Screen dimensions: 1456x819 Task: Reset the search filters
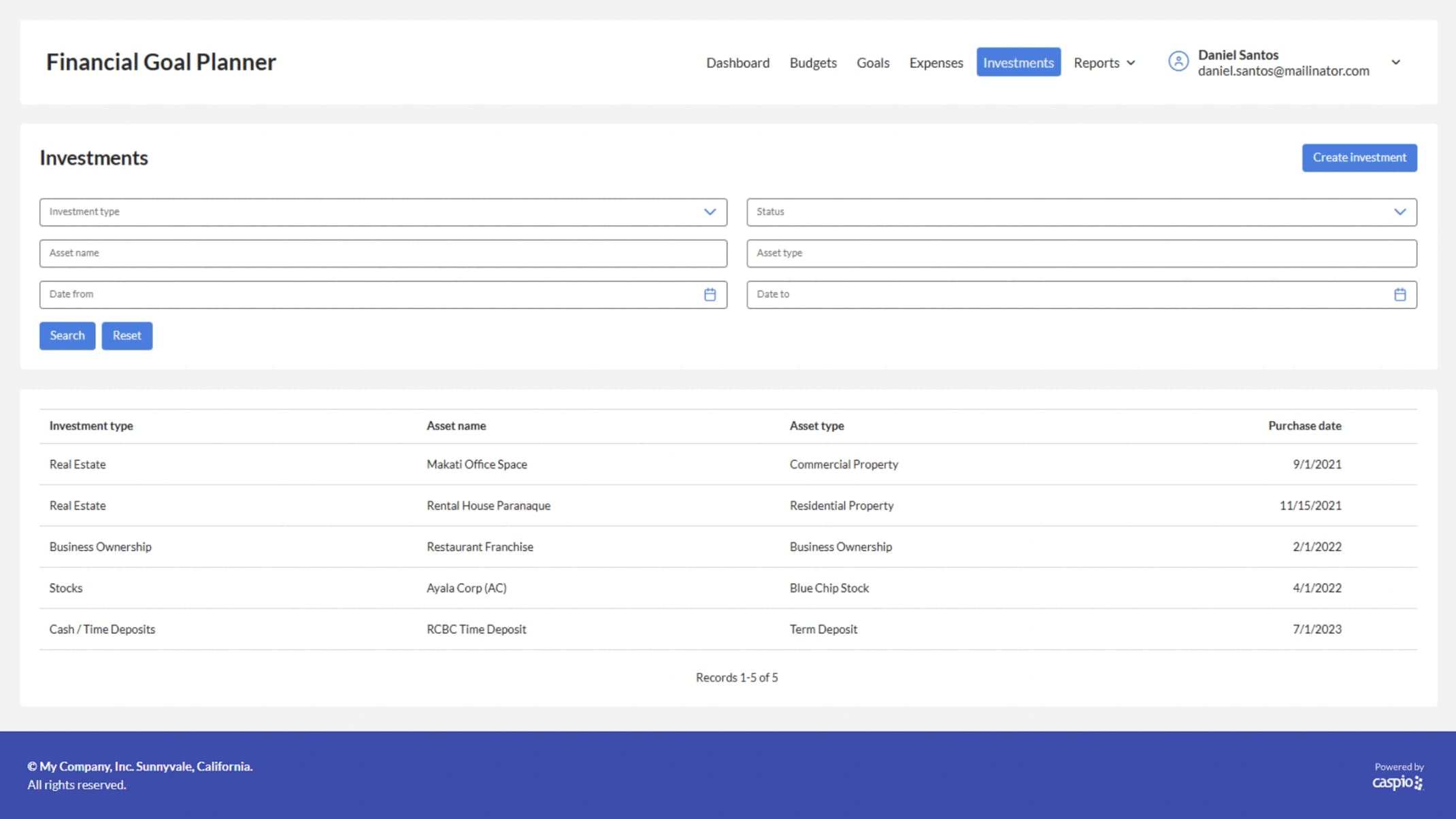point(127,336)
